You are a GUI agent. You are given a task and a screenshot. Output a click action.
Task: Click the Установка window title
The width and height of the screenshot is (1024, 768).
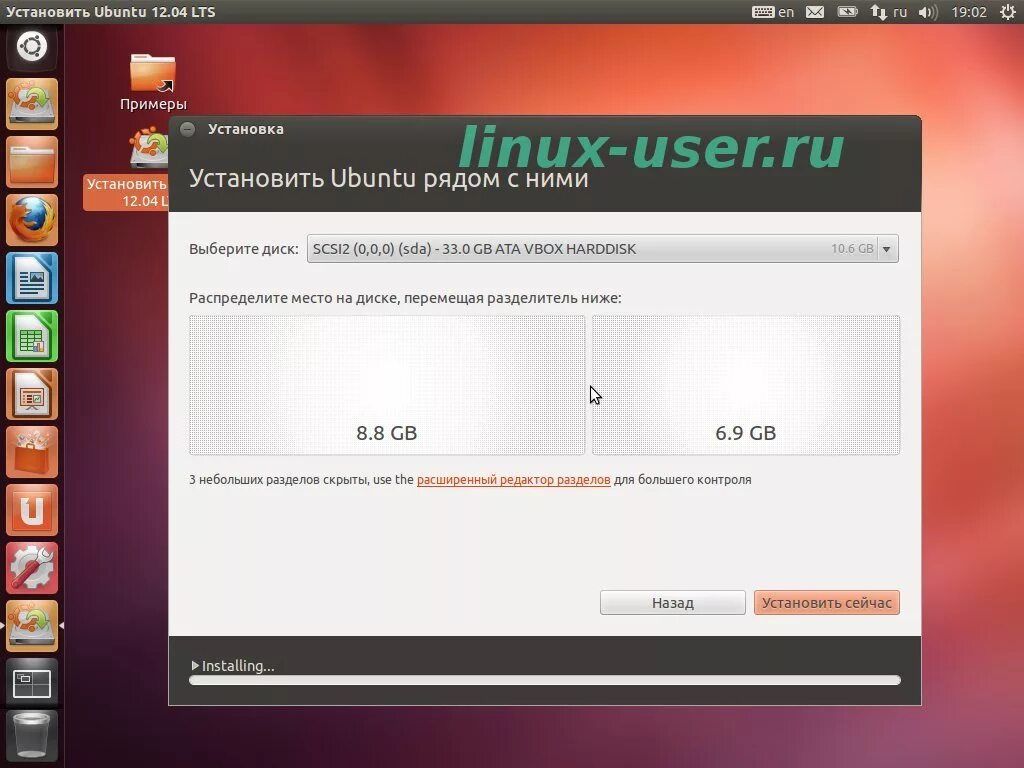coord(246,129)
